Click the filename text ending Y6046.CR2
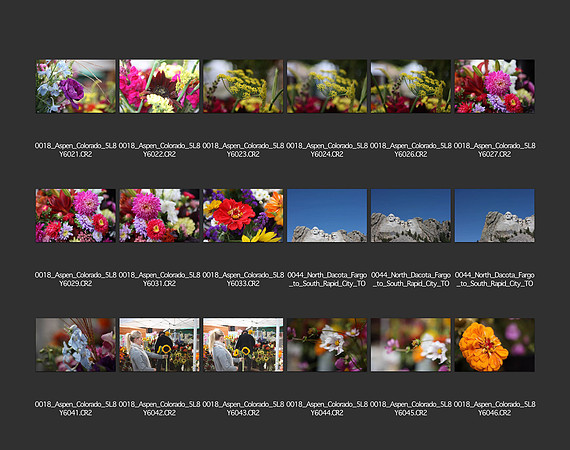This screenshot has width=570, height=450. pyautogui.click(x=494, y=409)
